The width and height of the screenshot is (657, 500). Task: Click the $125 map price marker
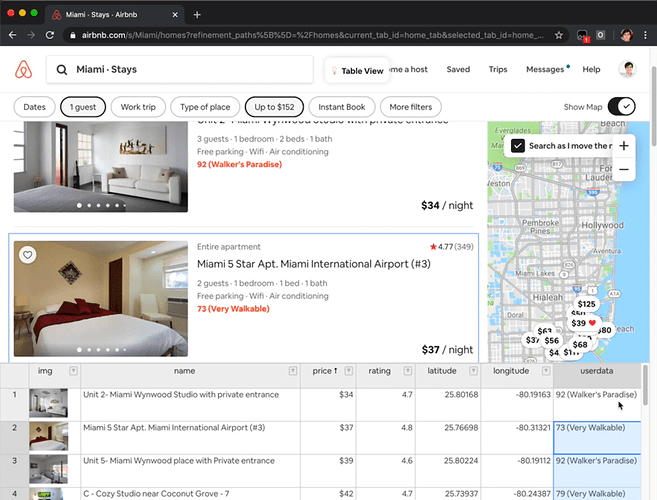pyautogui.click(x=586, y=304)
